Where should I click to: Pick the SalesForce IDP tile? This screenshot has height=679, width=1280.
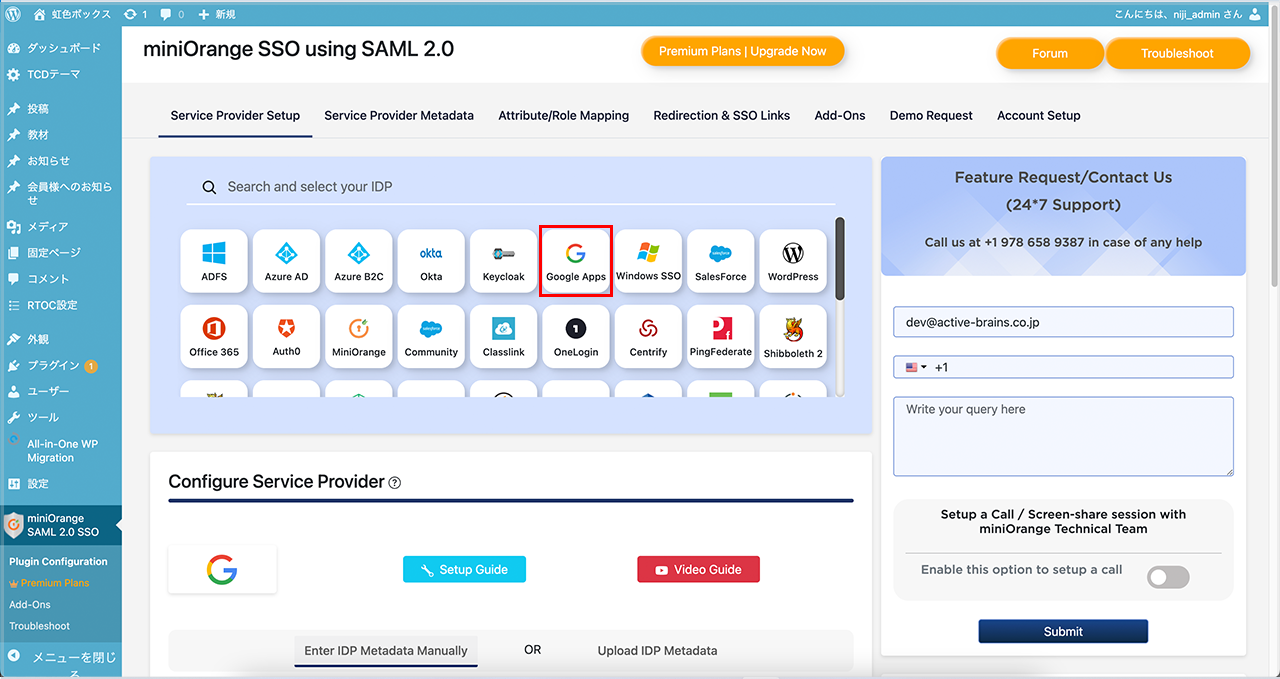(x=721, y=261)
